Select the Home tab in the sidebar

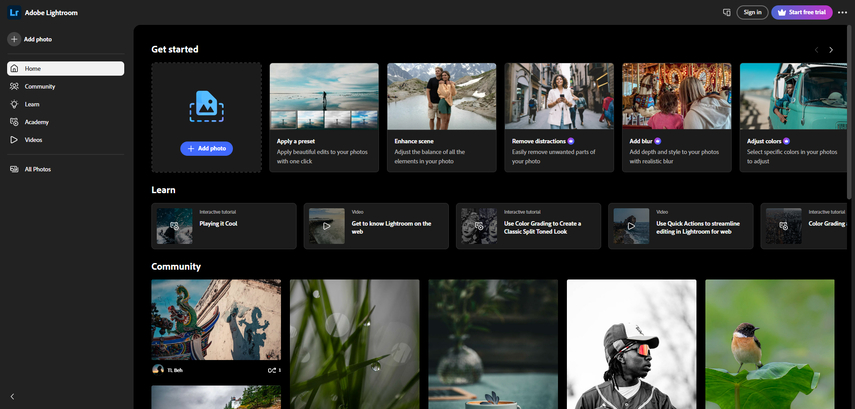tap(65, 68)
